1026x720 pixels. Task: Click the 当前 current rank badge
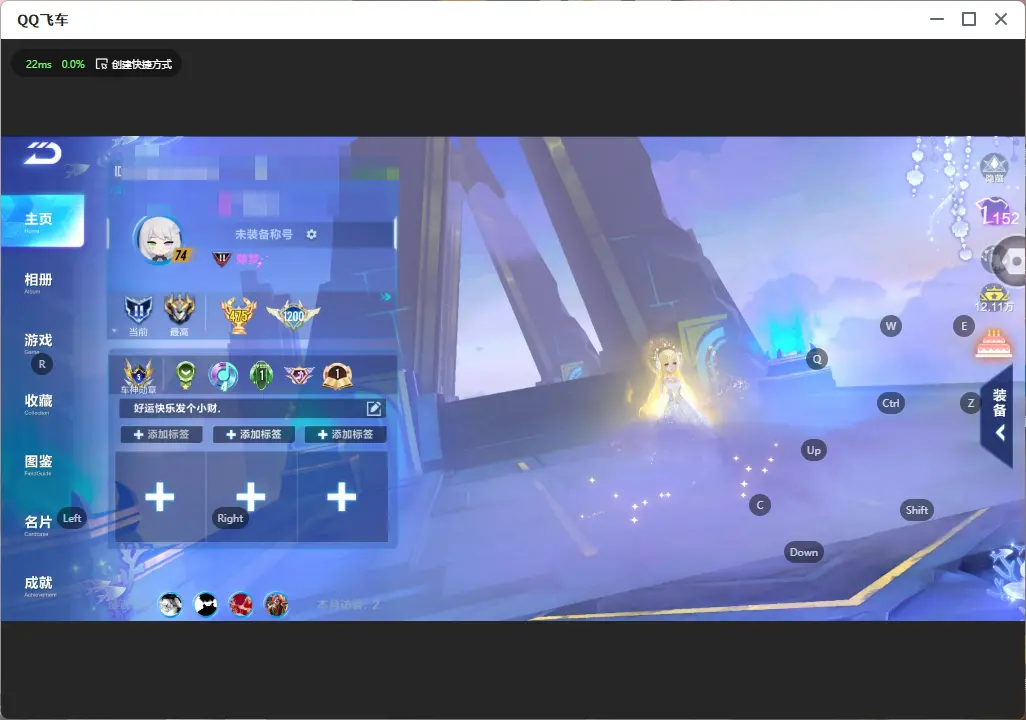click(138, 314)
